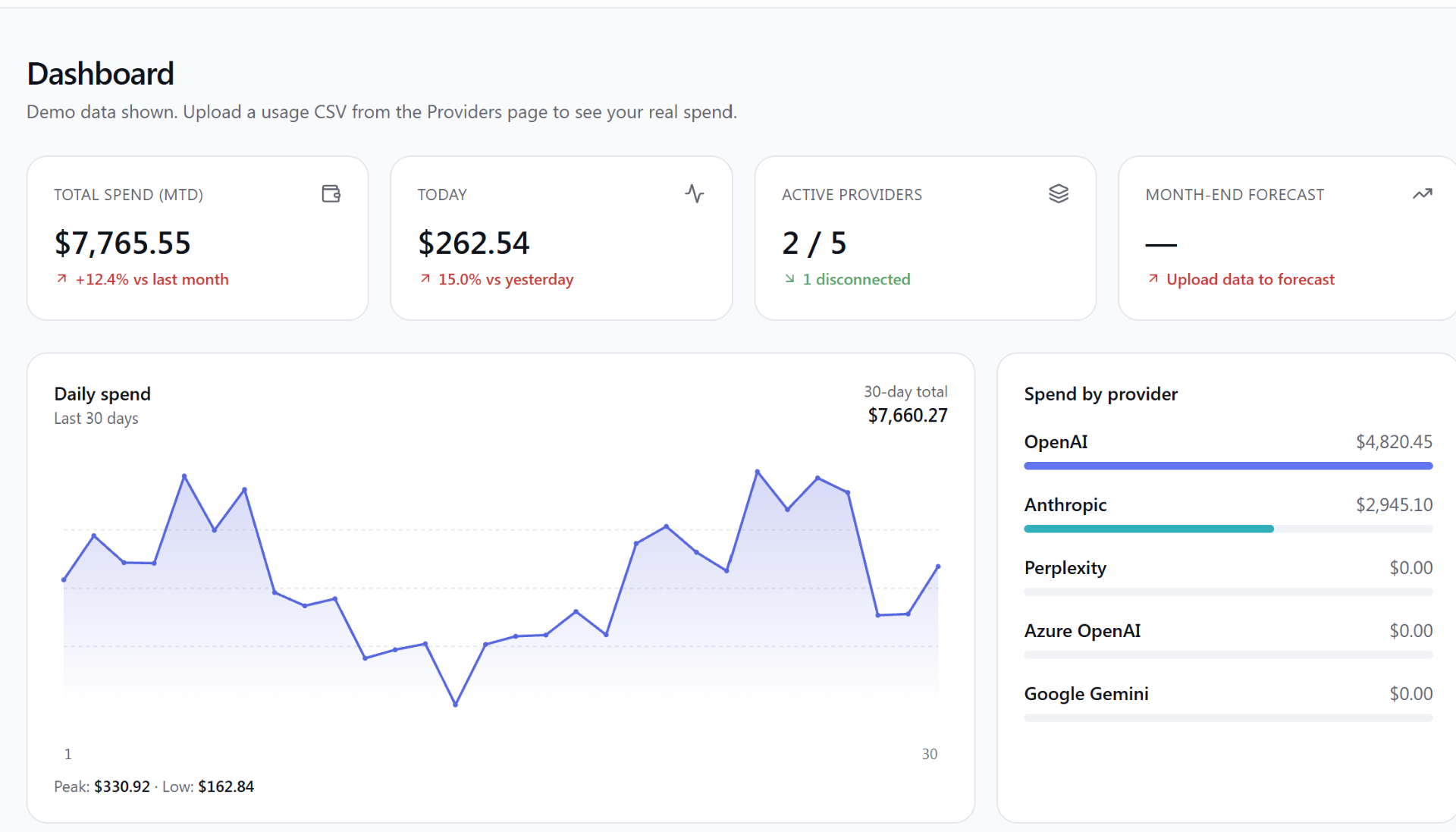Click the TOTAL SPEND (MTD) label
1456x832 pixels.
coord(128,195)
